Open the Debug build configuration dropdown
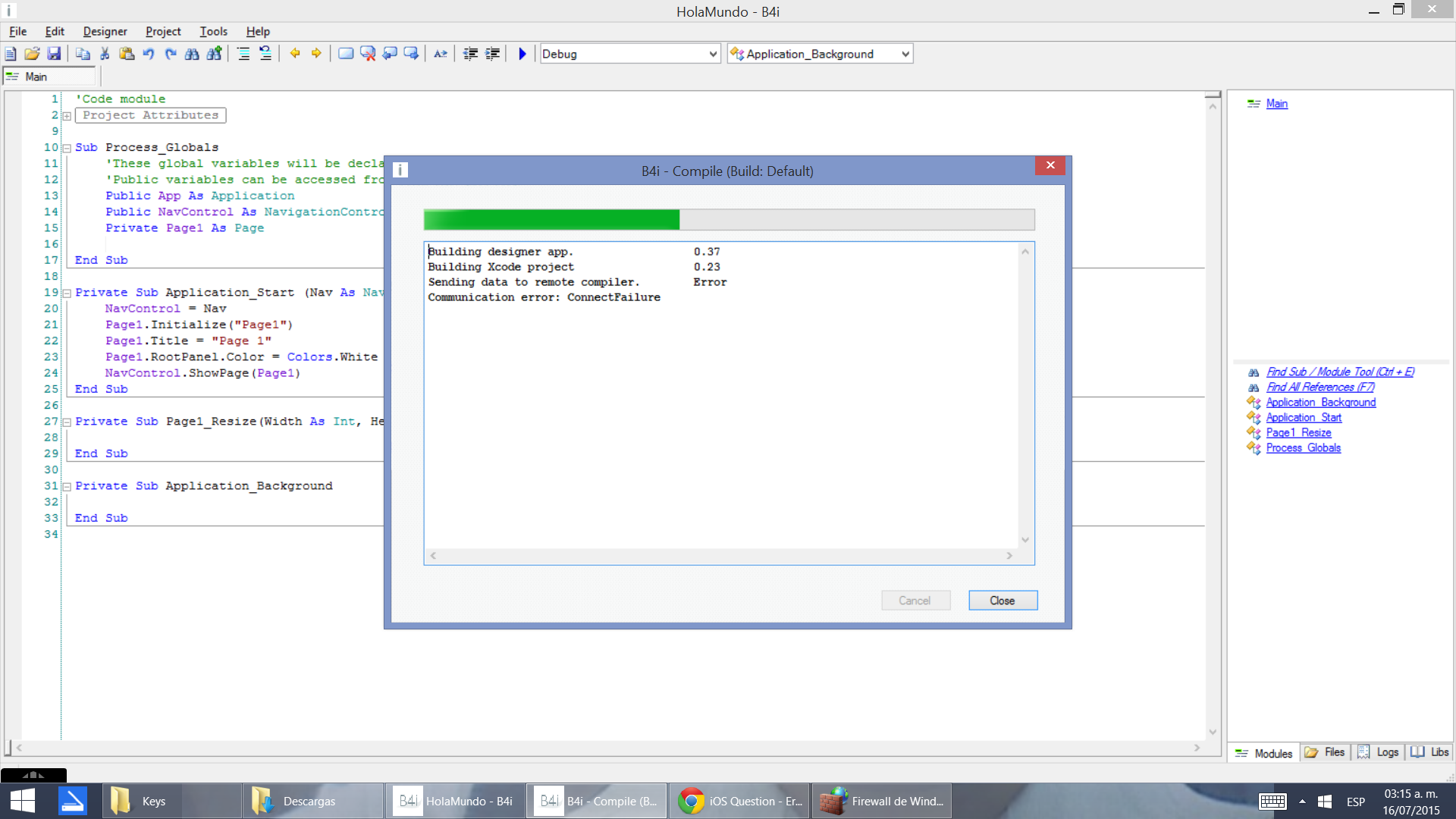This screenshot has height=819, width=1456. [712, 54]
